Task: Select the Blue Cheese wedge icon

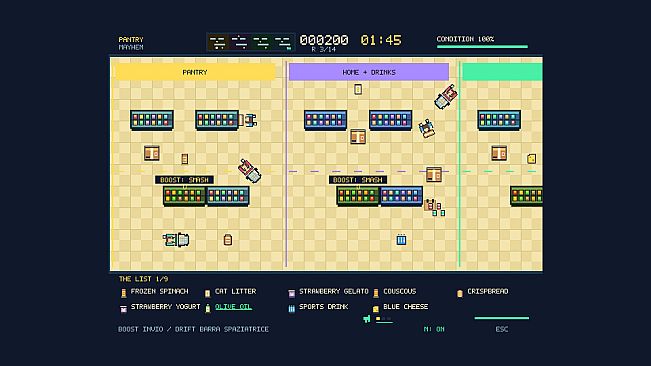Action: pyautogui.click(x=376, y=309)
